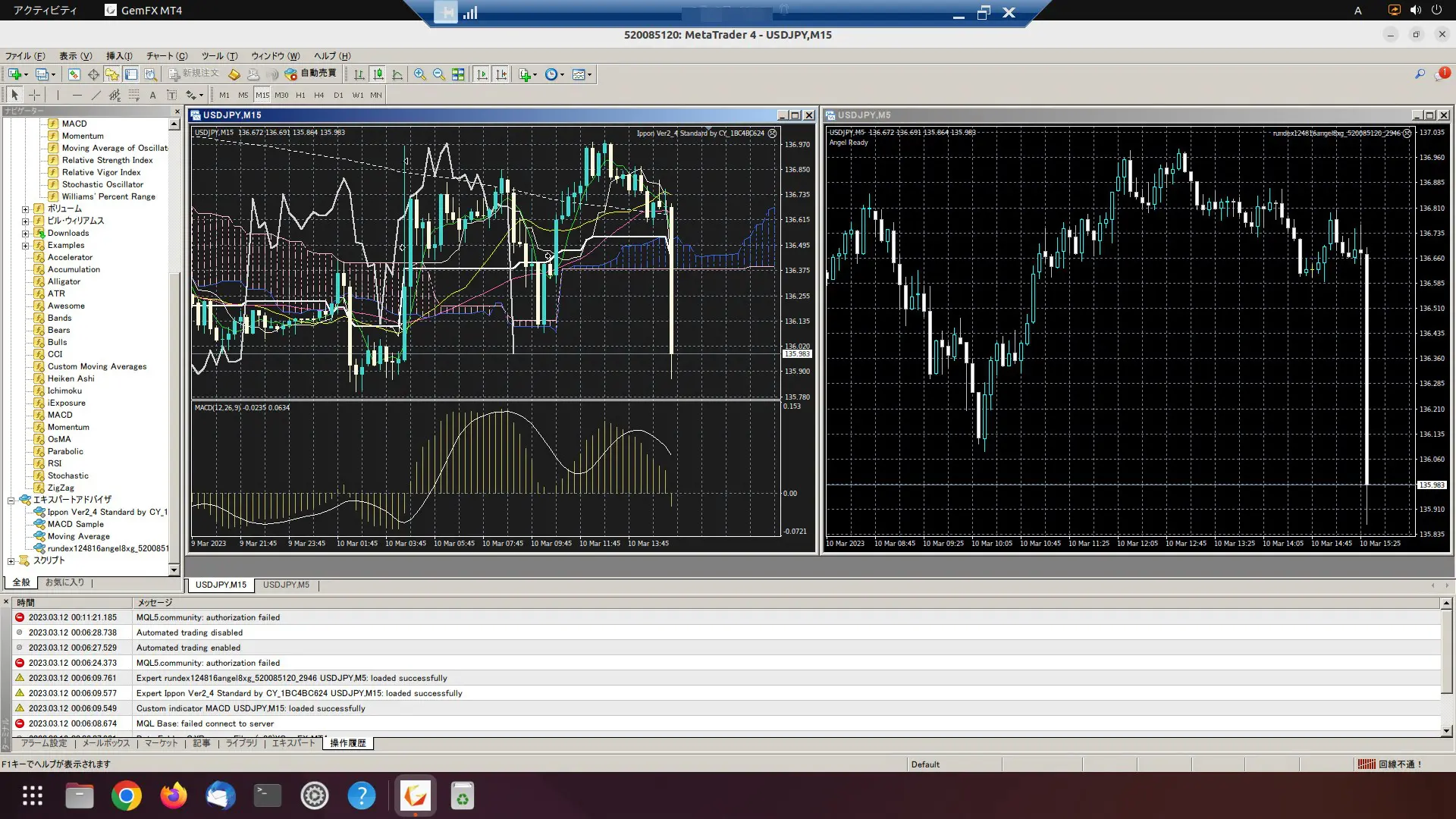1456x819 pixels.
Task: Open the periodicity clock dropdown arrow
Action: 562,74
